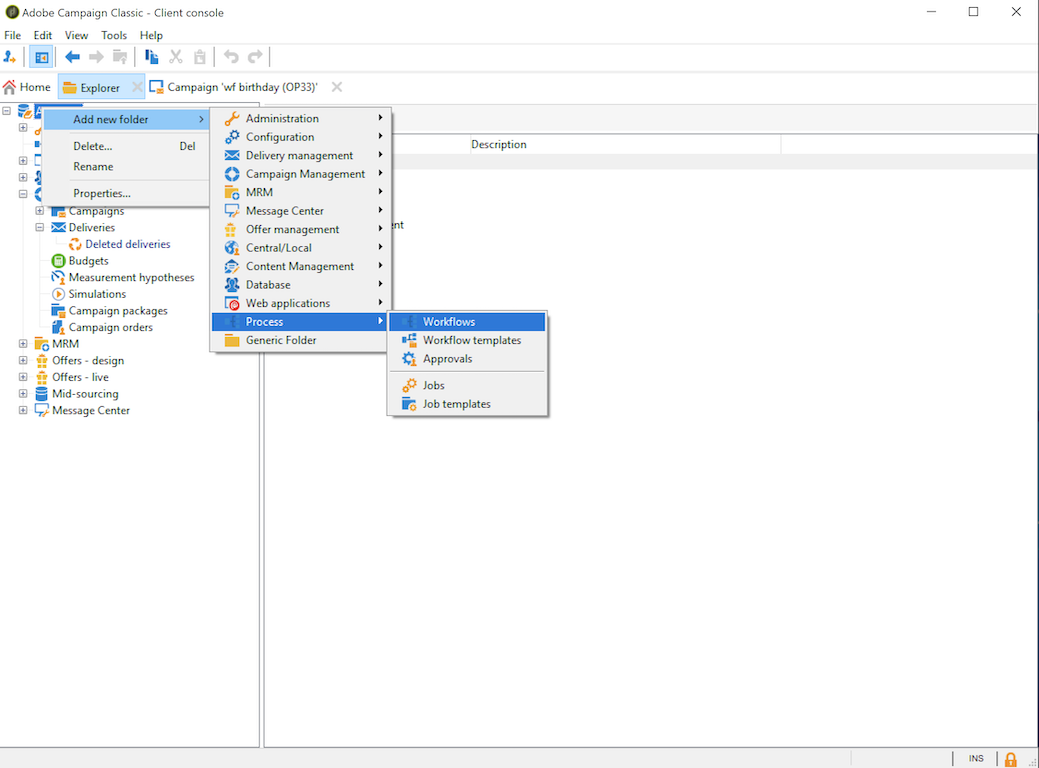Click the Campaign Management circle icon

(x=232, y=174)
